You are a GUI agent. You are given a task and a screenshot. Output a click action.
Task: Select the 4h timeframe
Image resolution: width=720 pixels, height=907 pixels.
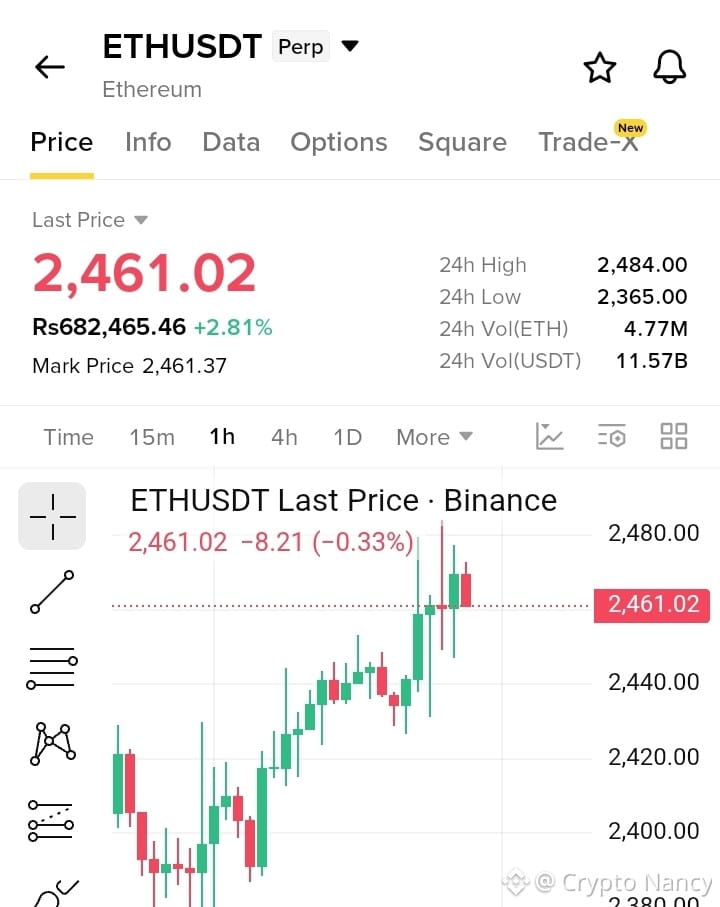[284, 437]
